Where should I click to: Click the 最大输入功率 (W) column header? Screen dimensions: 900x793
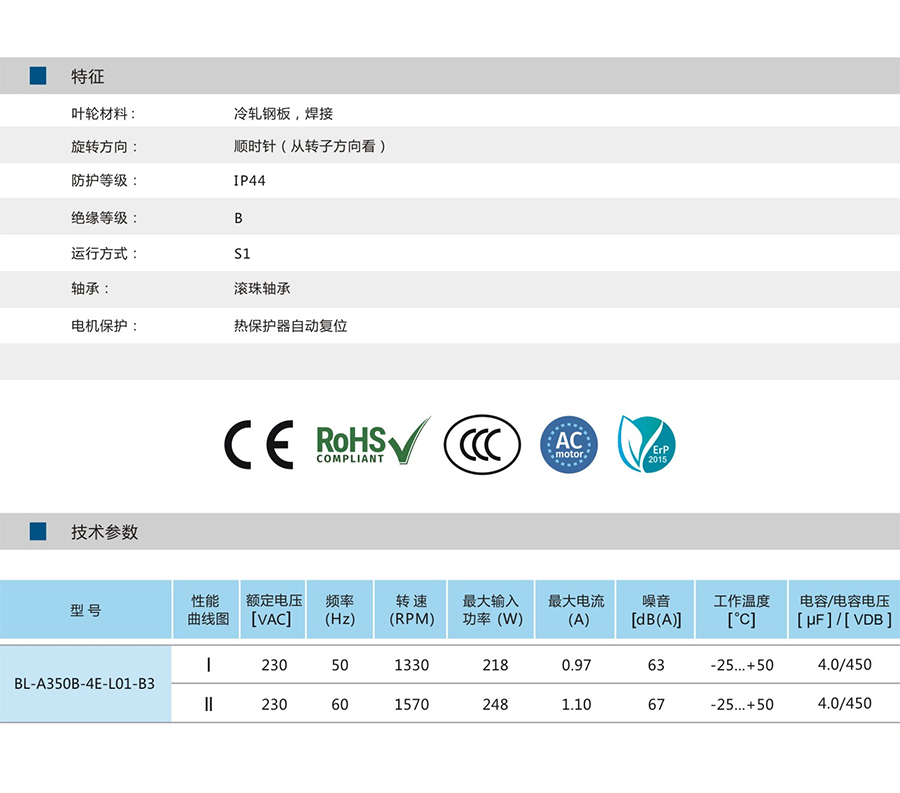pos(491,610)
